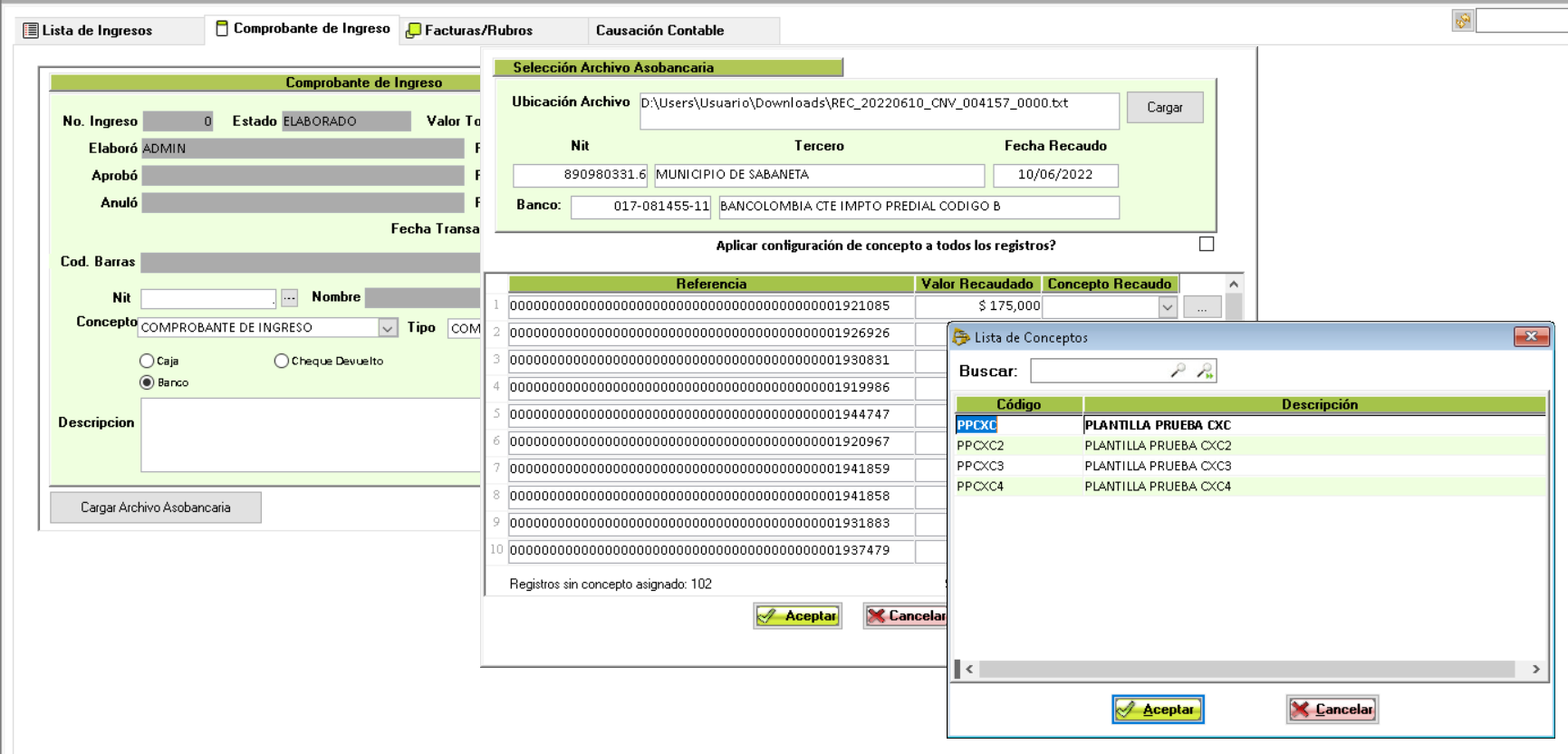
Task: Choose the Banco radio option
Action: (147, 382)
